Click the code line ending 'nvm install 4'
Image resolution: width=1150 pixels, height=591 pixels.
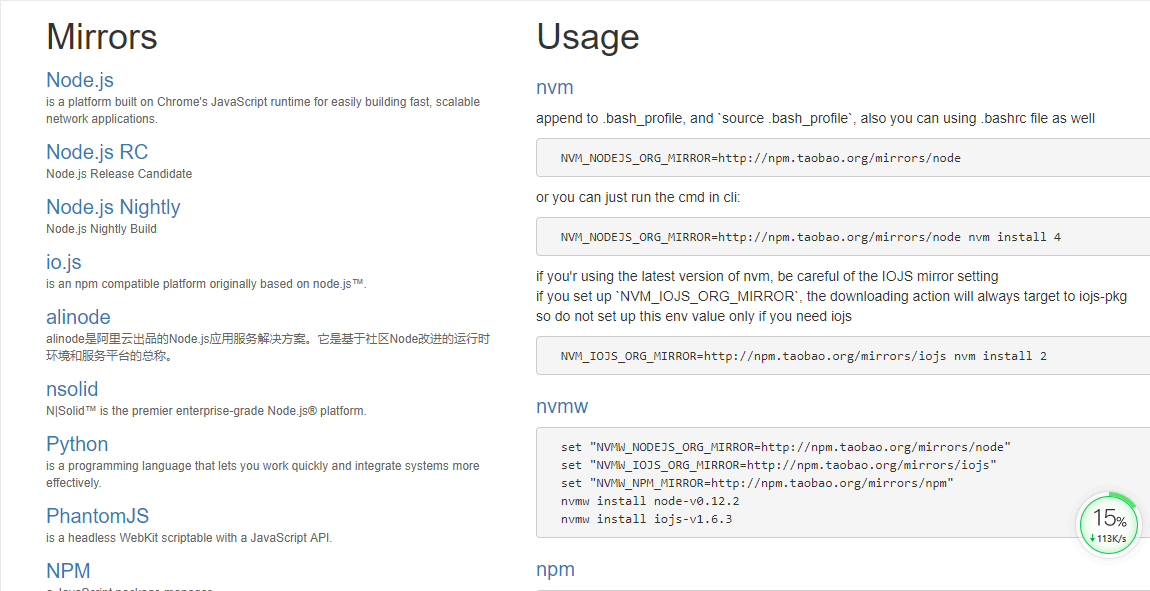810,237
